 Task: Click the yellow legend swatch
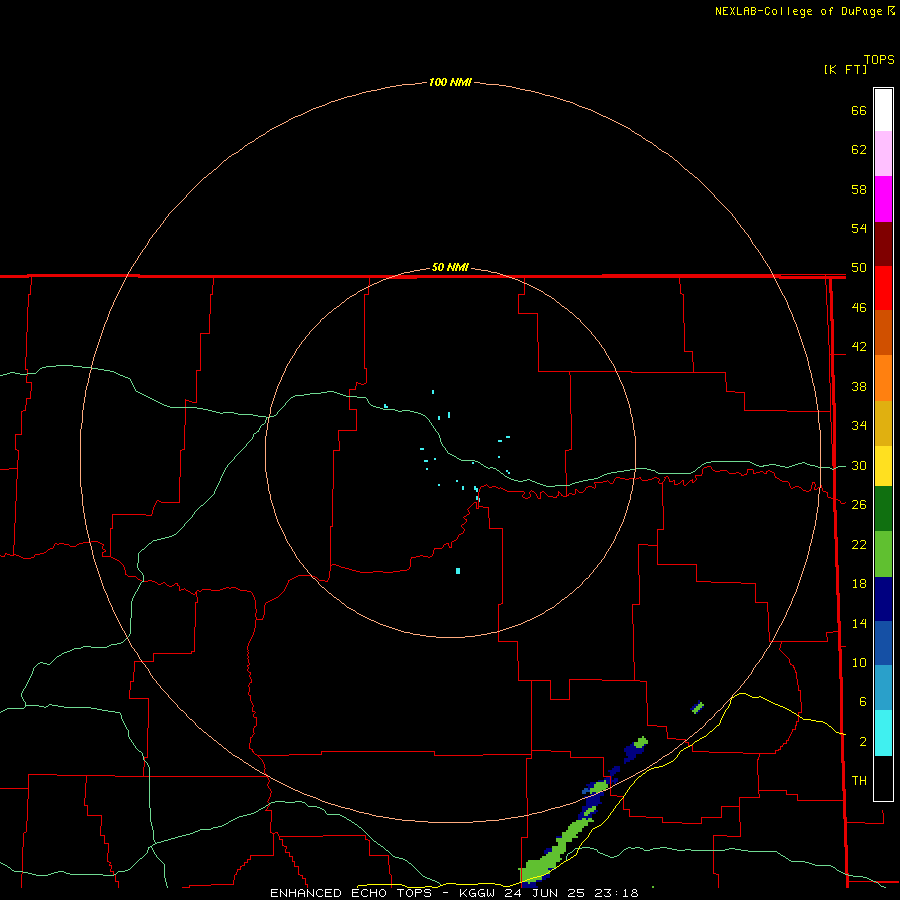click(883, 466)
